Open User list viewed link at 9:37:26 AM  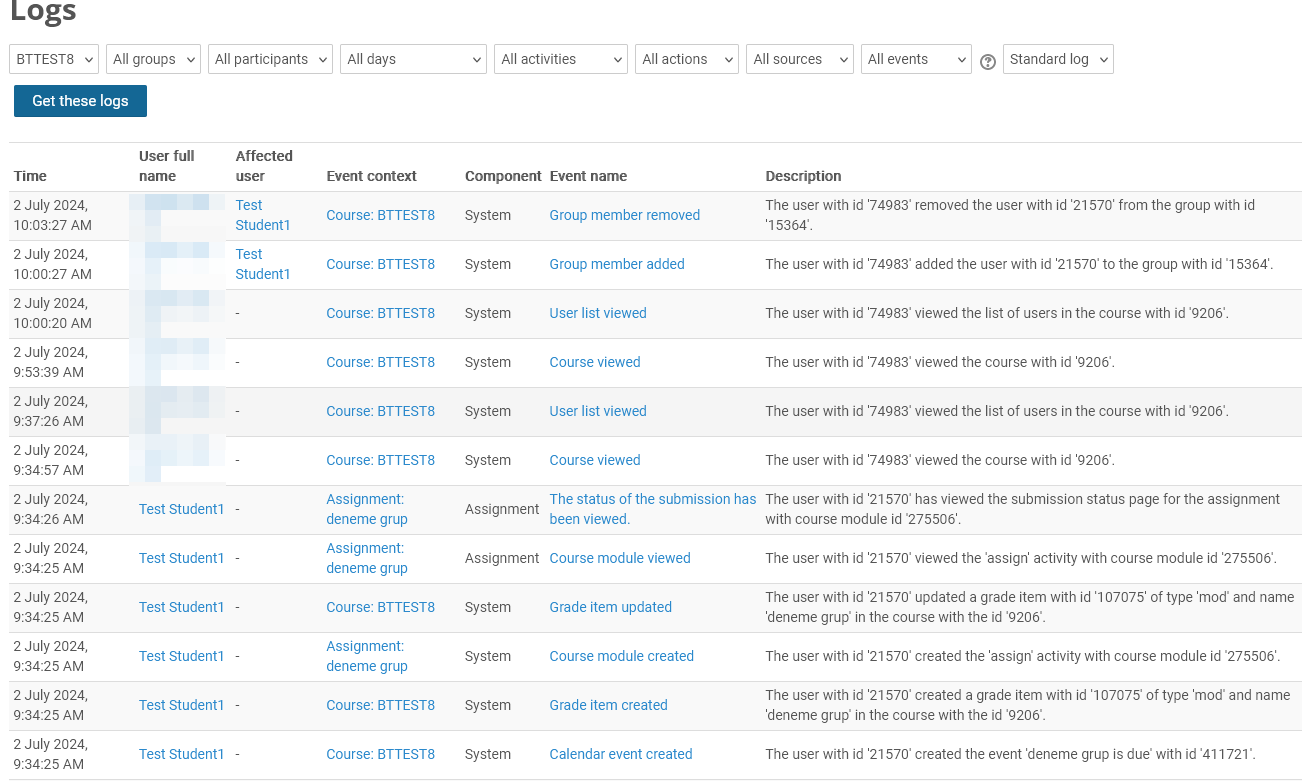pyautogui.click(x=598, y=411)
